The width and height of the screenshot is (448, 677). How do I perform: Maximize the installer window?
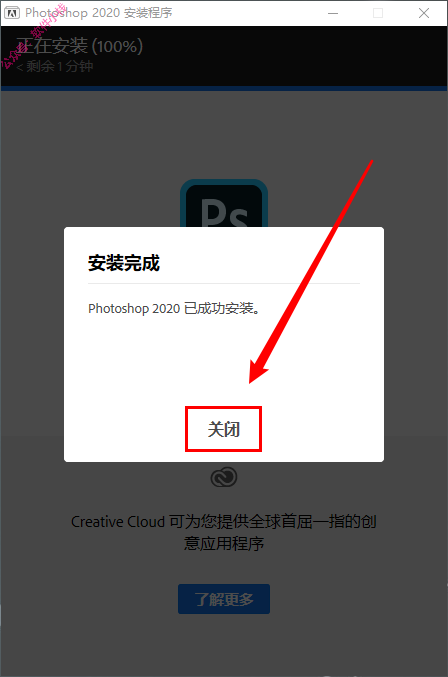pos(378,13)
